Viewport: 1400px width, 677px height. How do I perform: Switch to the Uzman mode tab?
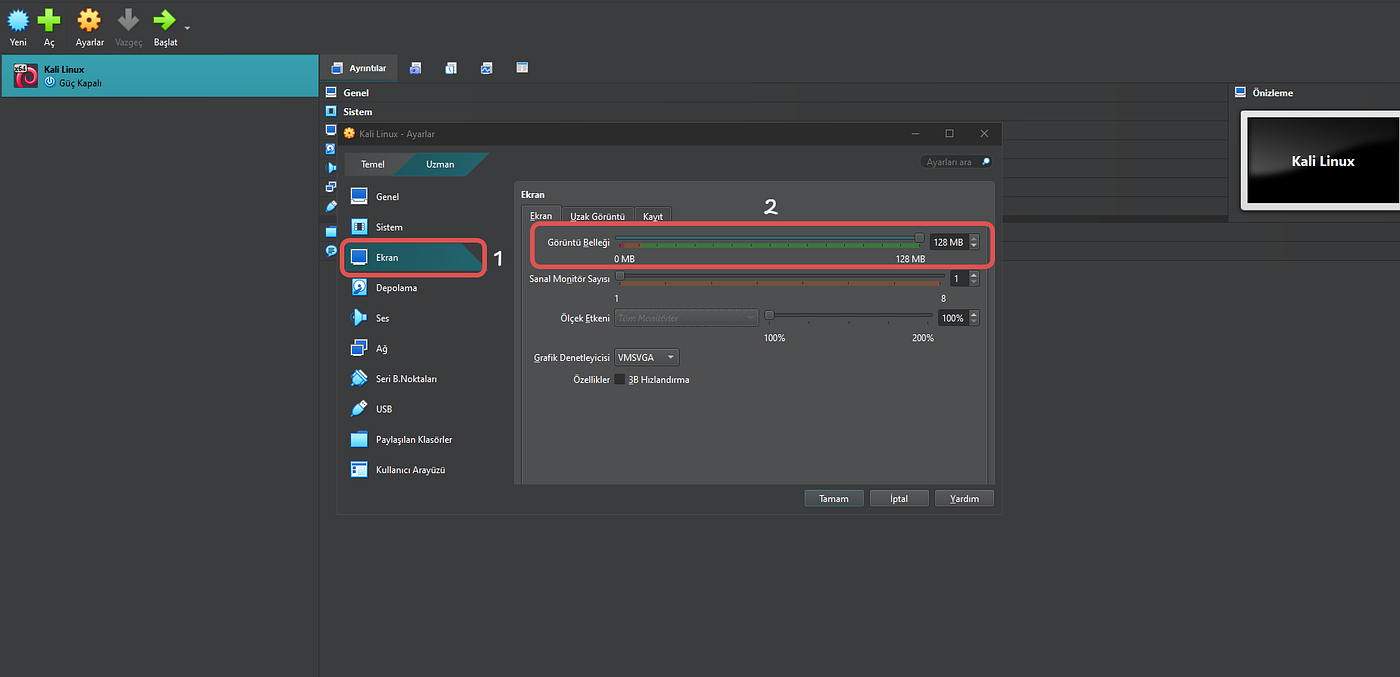point(440,164)
